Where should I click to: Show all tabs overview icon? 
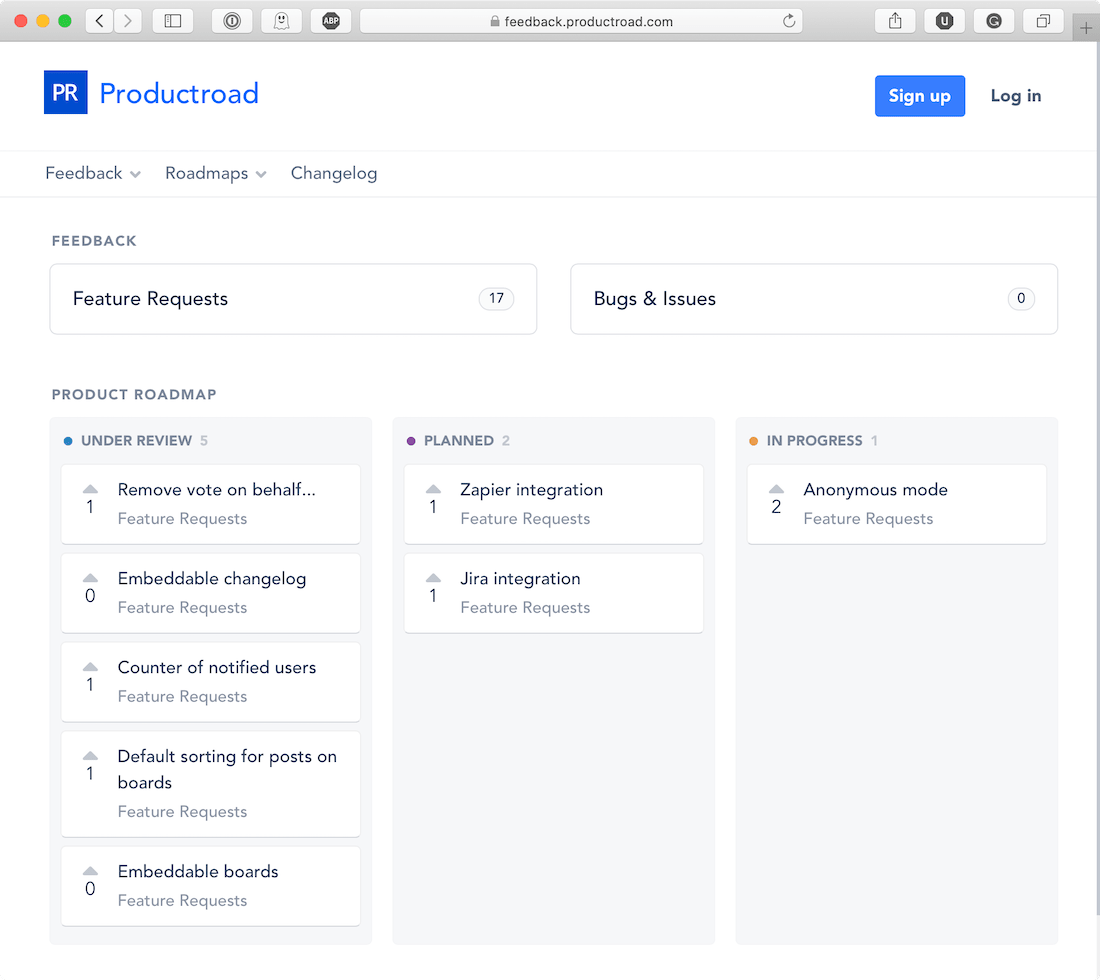(x=1043, y=21)
